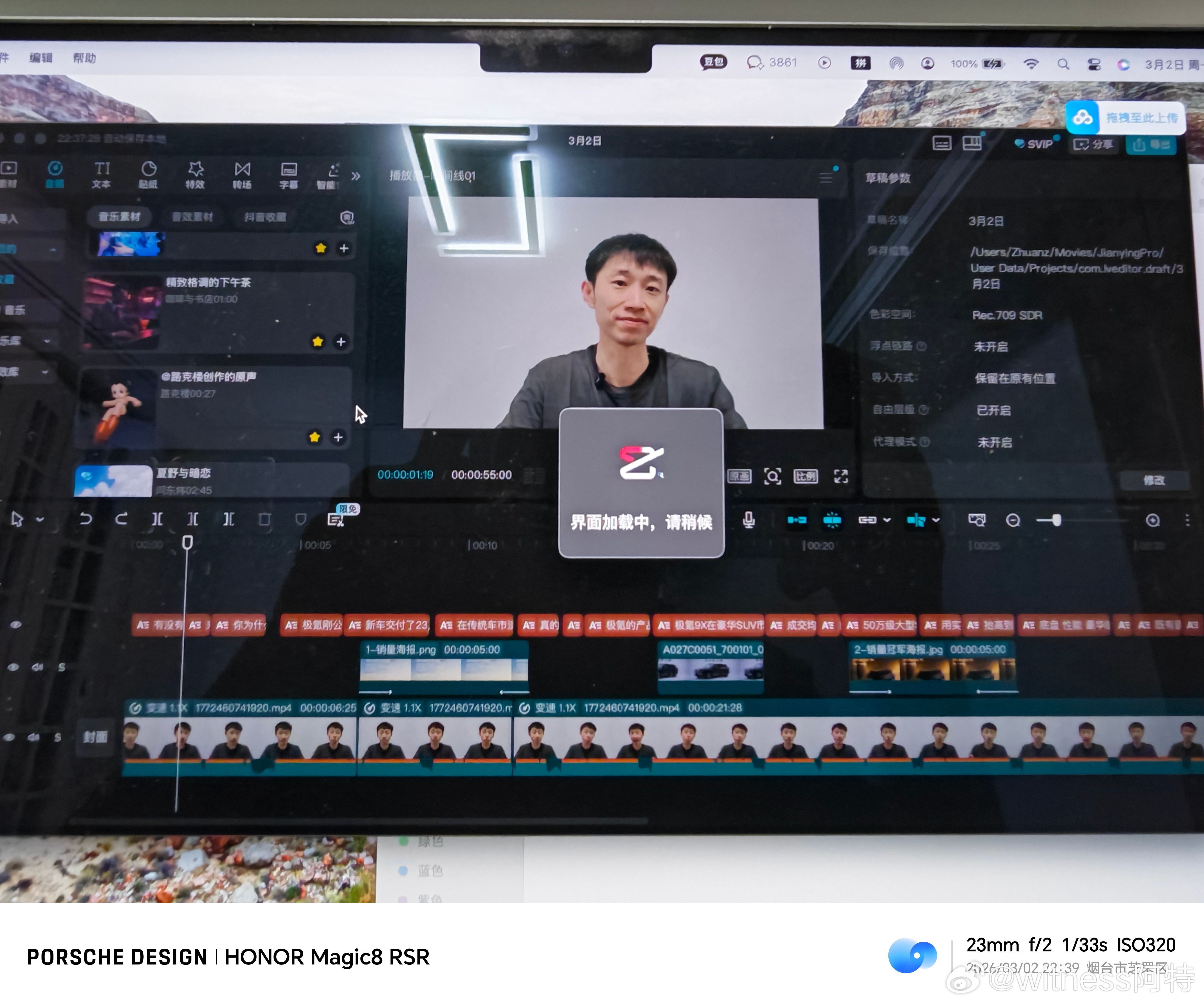
Task: Toggle visibility eye of subtitle track
Action: click(x=16, y=625)
